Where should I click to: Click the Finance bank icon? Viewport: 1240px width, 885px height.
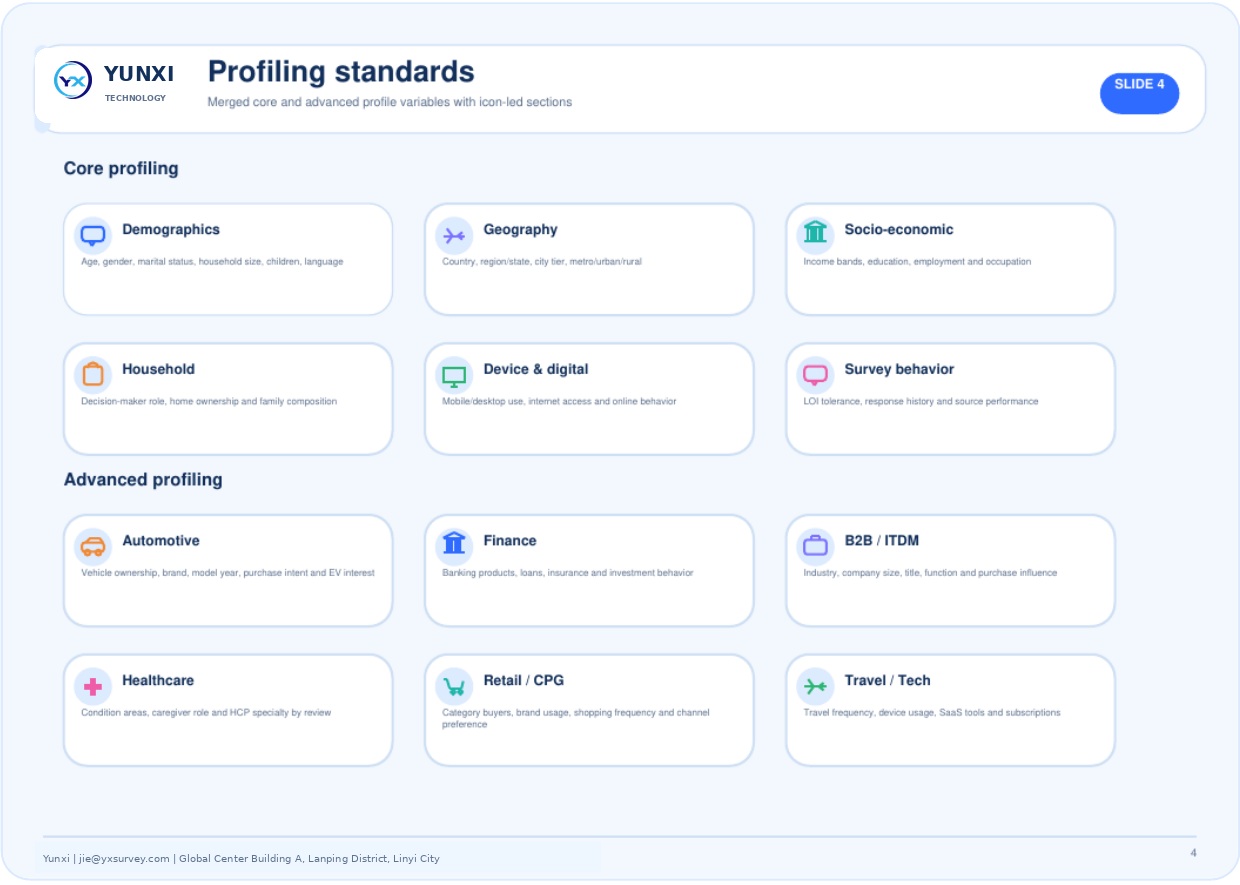[x=454, y=544]
